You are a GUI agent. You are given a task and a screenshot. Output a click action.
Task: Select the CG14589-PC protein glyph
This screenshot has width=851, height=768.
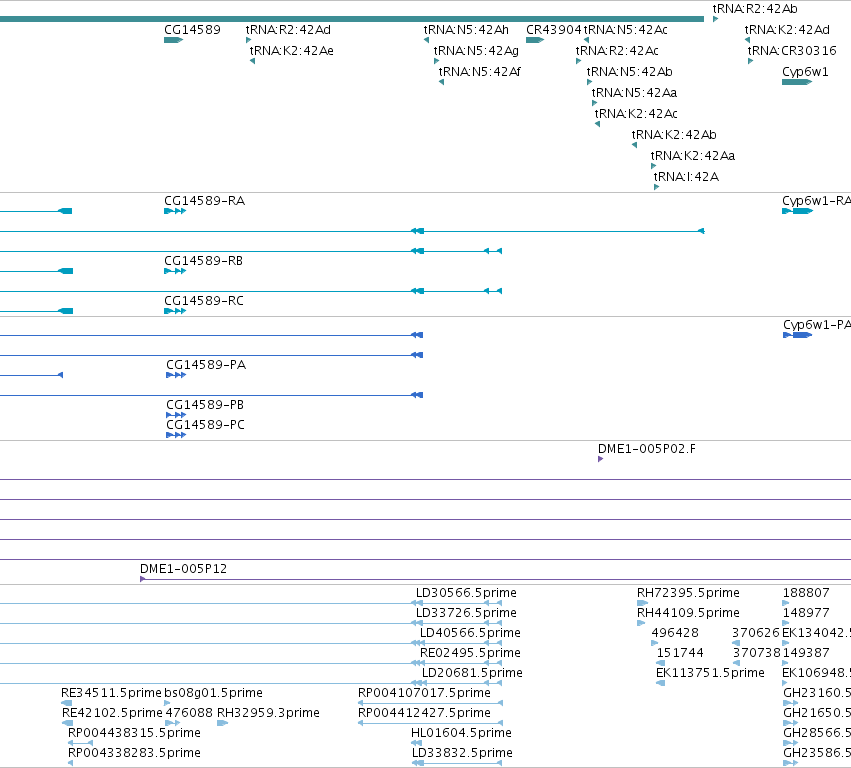click(176, 435)
